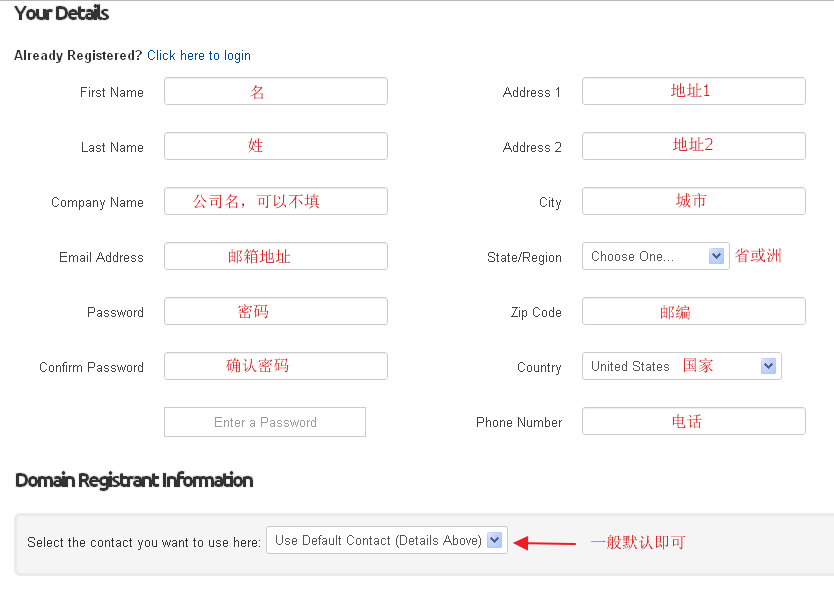The width and height of the screenshot is (834, 593).
Task: Select the City input box
Action: click(693, 201)
